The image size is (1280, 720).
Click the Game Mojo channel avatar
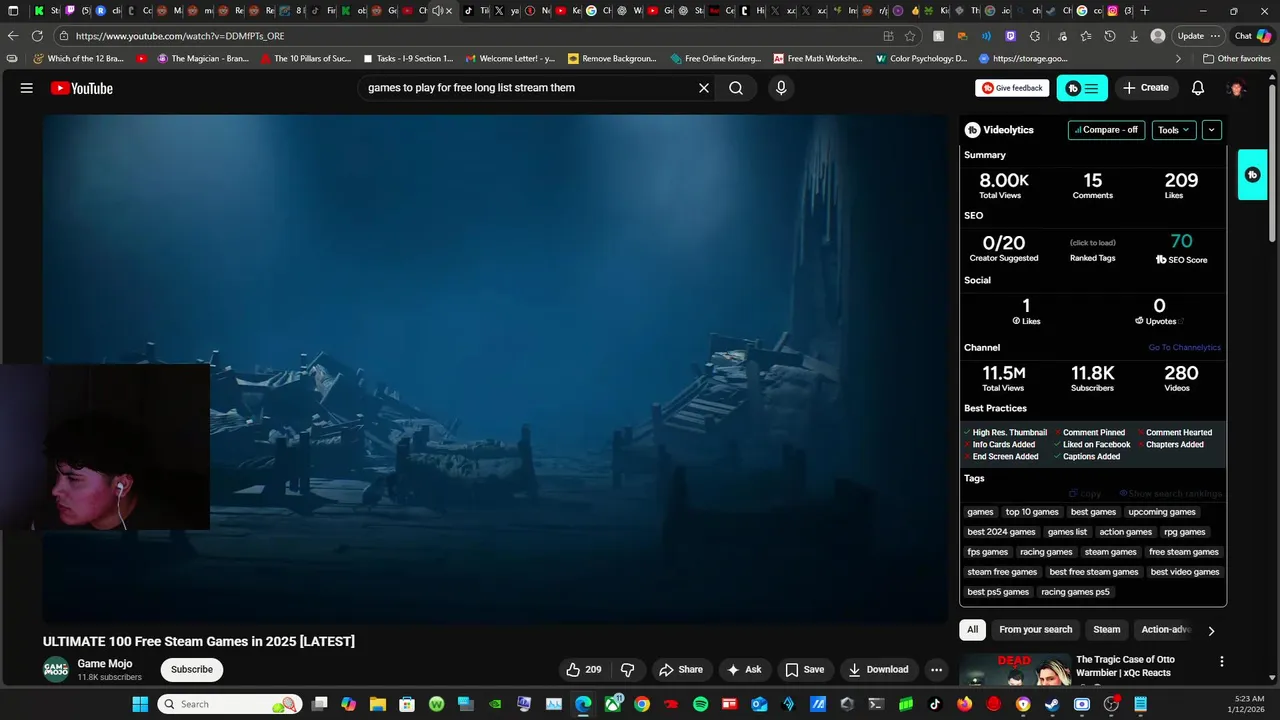[x=56, y=670]
